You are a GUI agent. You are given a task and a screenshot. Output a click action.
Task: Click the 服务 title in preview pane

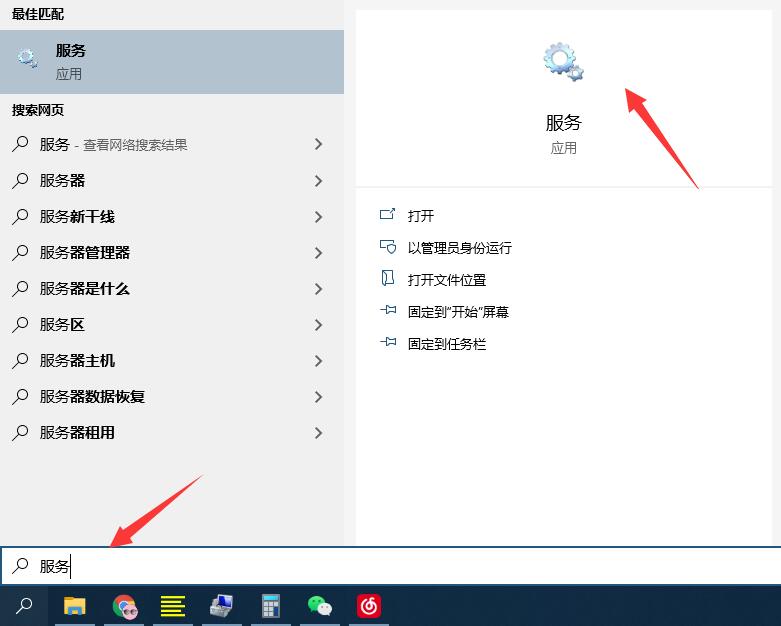[x=563, y=123]
